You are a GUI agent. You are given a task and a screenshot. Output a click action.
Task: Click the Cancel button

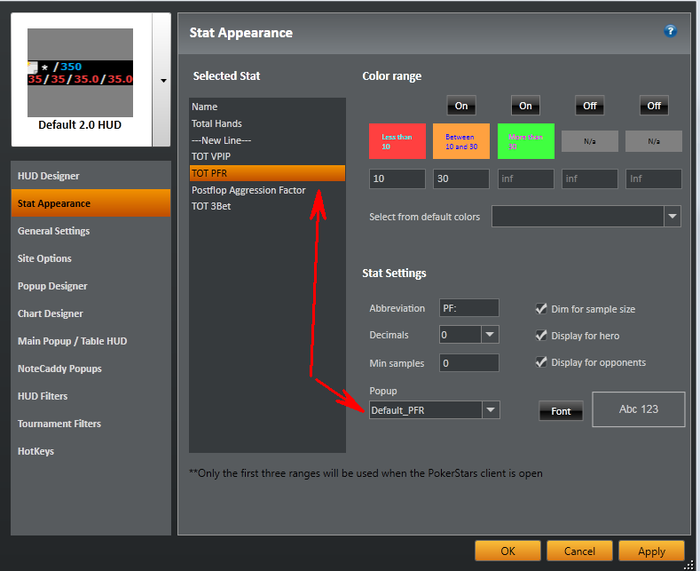(579, 551)
